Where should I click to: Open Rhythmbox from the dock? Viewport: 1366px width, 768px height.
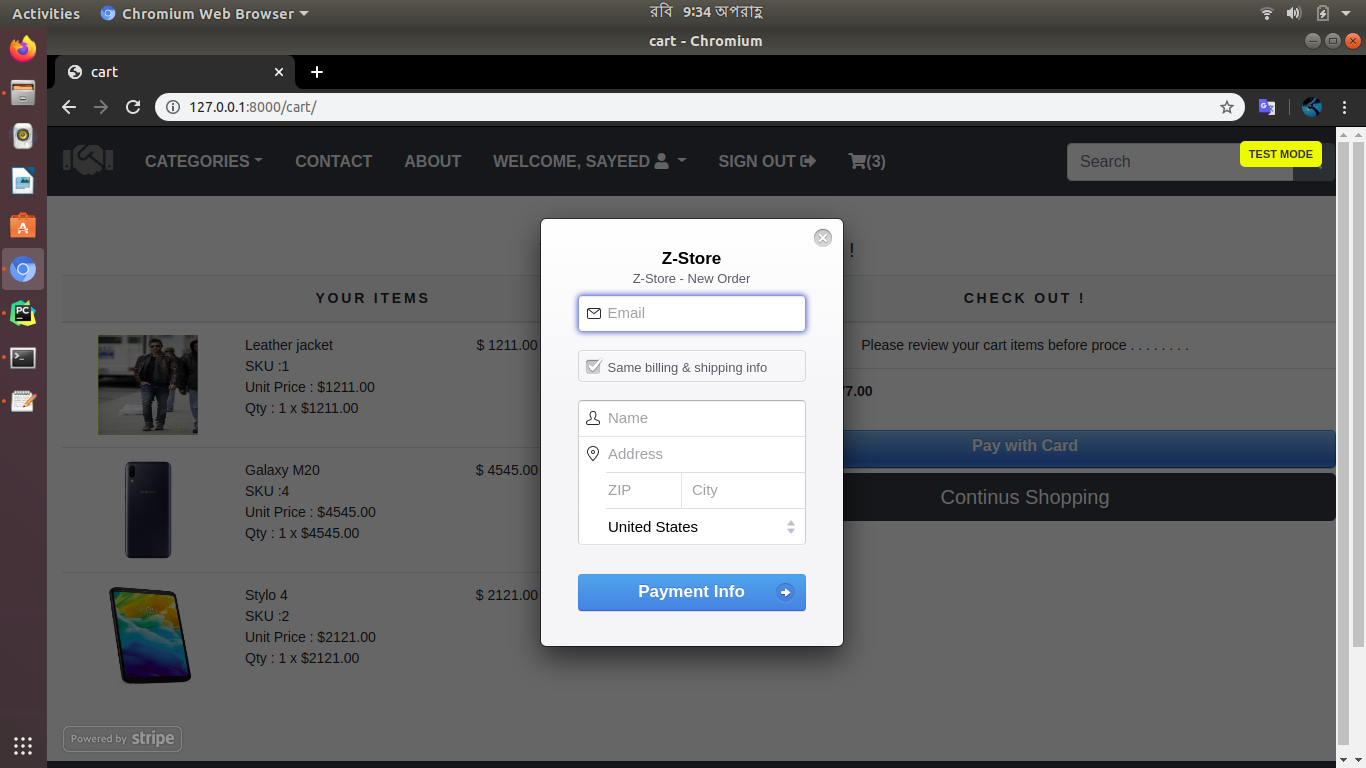(x=23, y=137)
